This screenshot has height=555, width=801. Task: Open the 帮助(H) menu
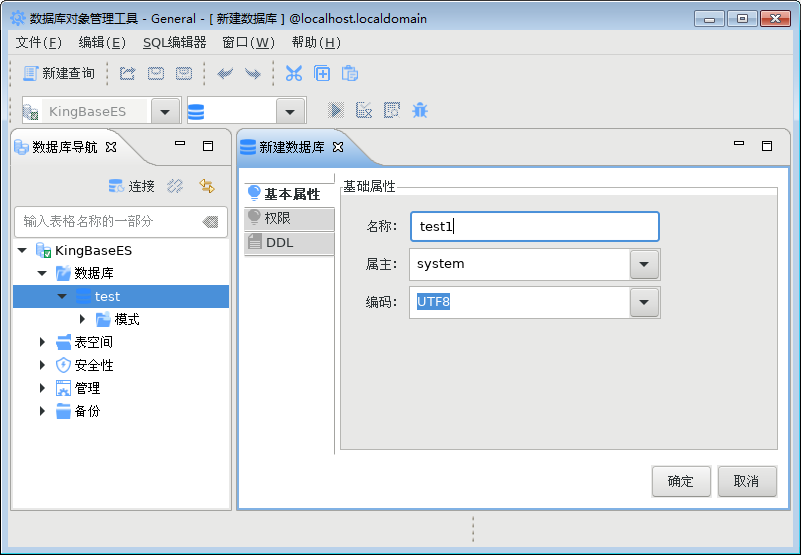316,42
